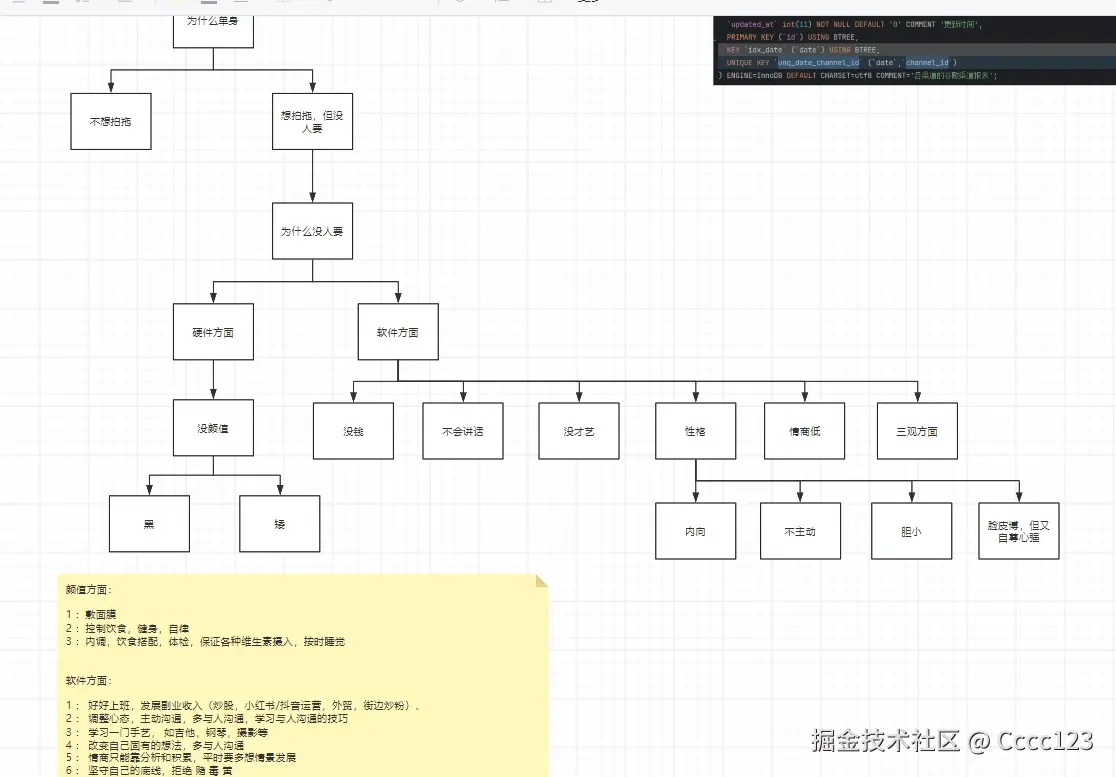Click the 性格 node
This screenshot has height=777, width=1116.
point(695,430)
